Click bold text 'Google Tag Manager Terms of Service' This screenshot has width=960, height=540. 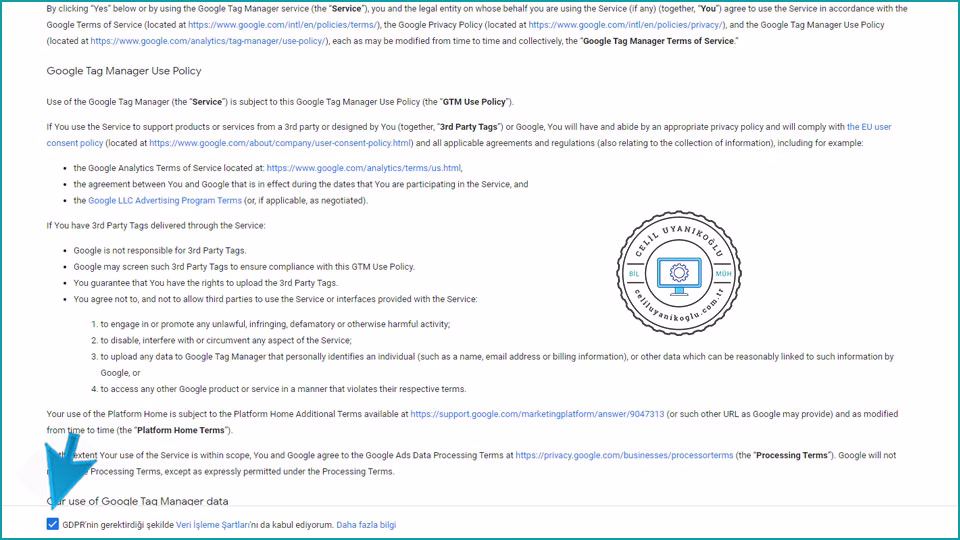tap(658, 41)
